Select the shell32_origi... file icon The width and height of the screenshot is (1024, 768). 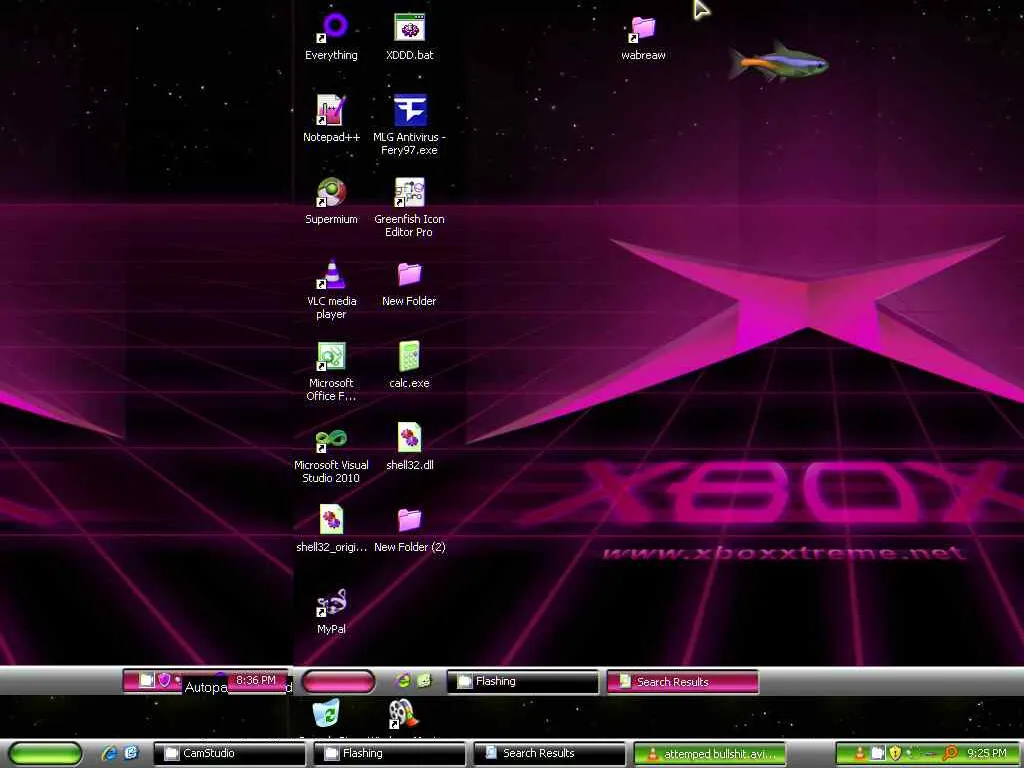click(x=332, y=529)
